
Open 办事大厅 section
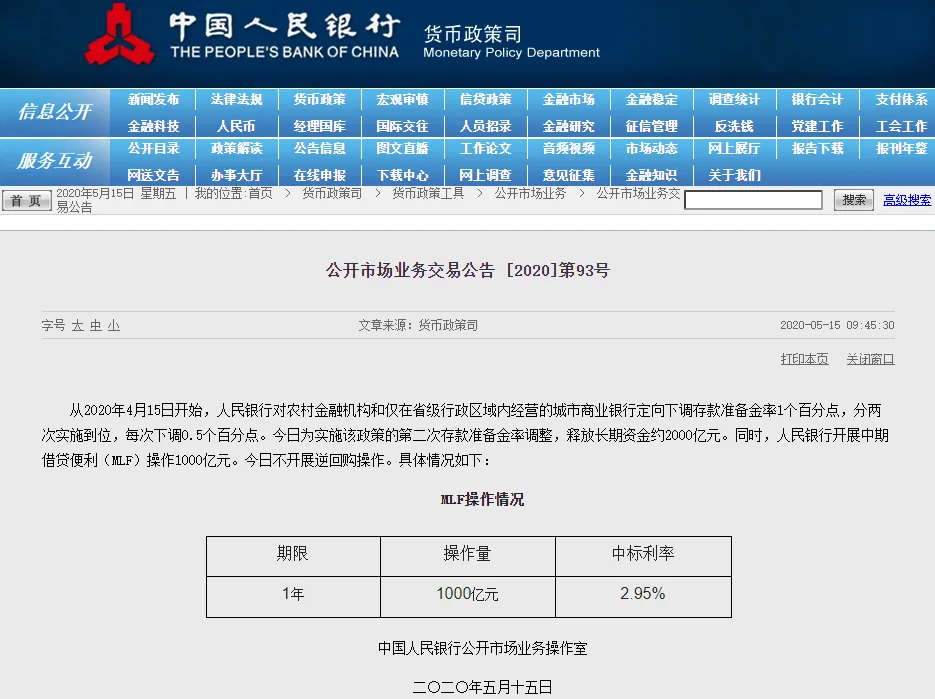[236, 175]
